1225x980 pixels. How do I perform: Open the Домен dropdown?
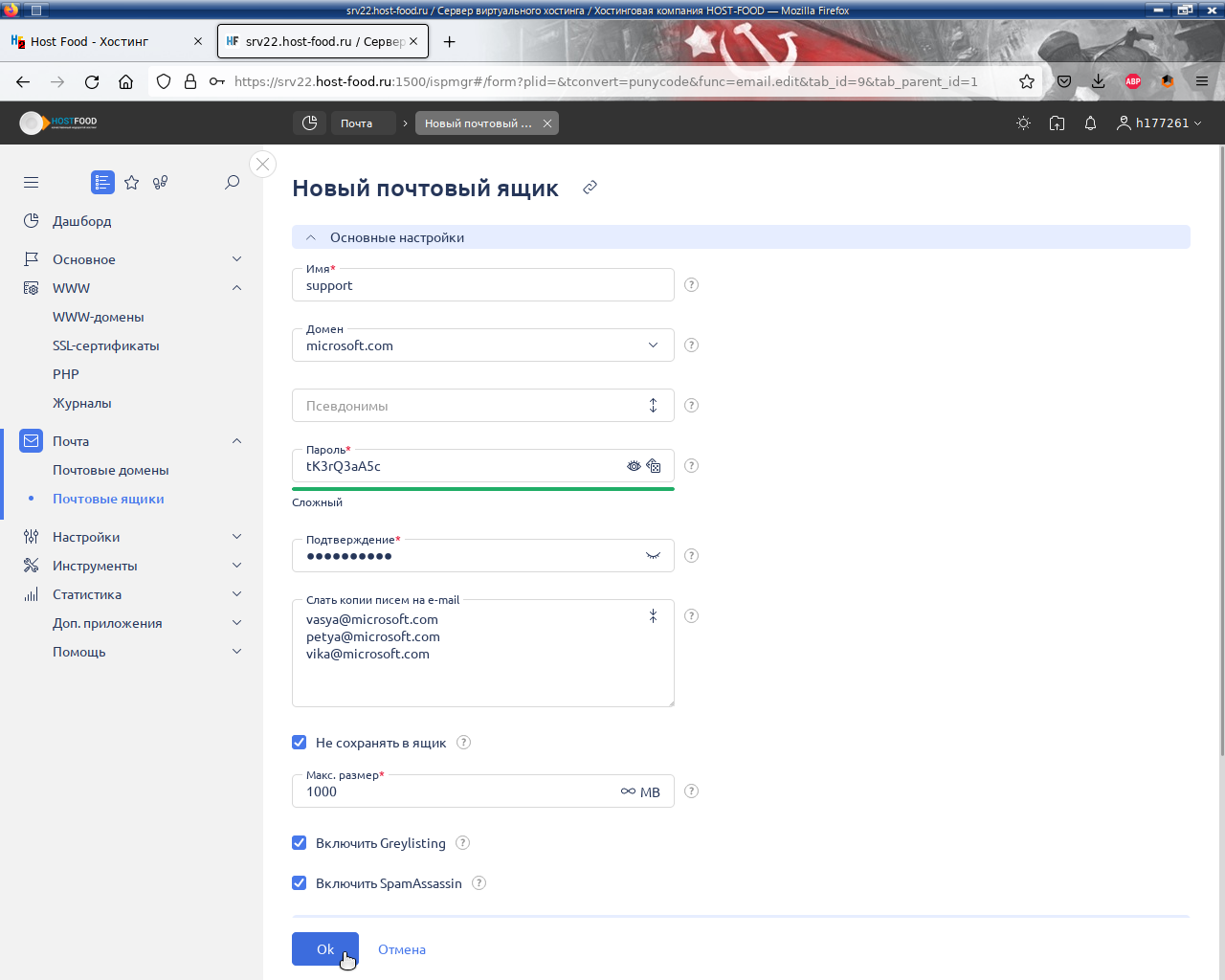(483, 345)
